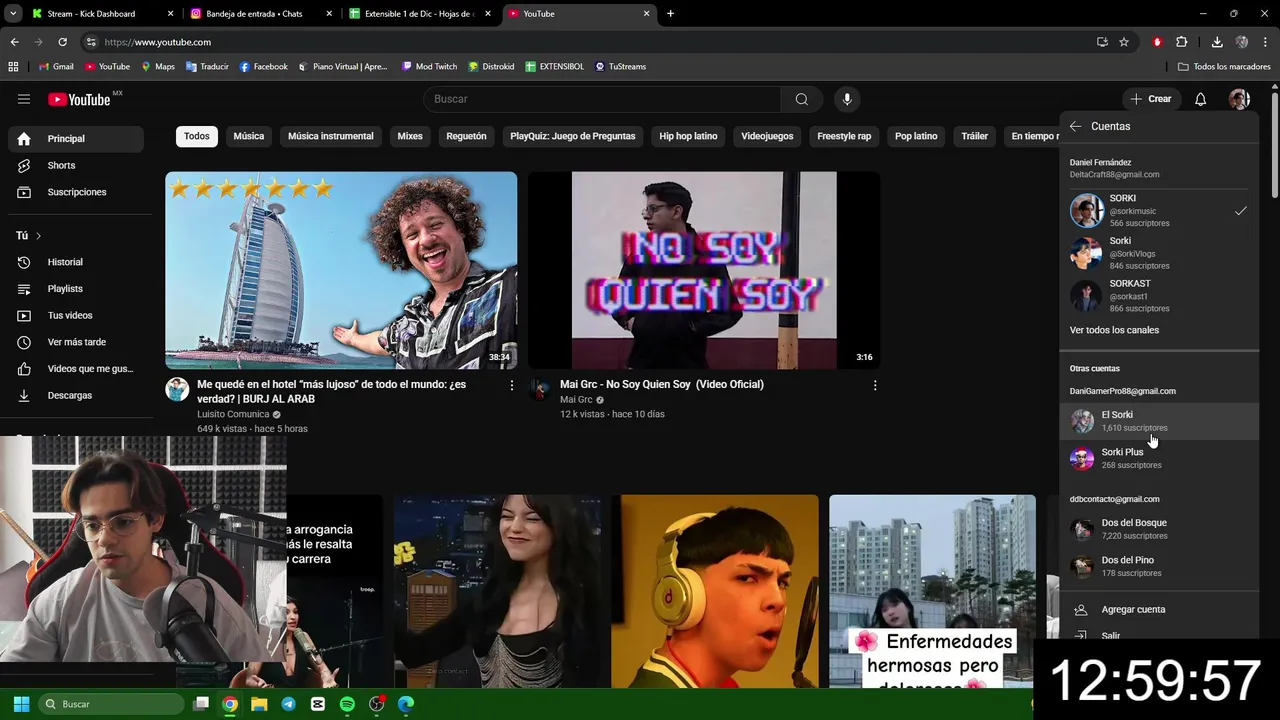Image resolution: width=1280 pixels, height=720 pixels.
Task: Open the Burj Al Arab video thumbnail
Action: pos(341,270)
